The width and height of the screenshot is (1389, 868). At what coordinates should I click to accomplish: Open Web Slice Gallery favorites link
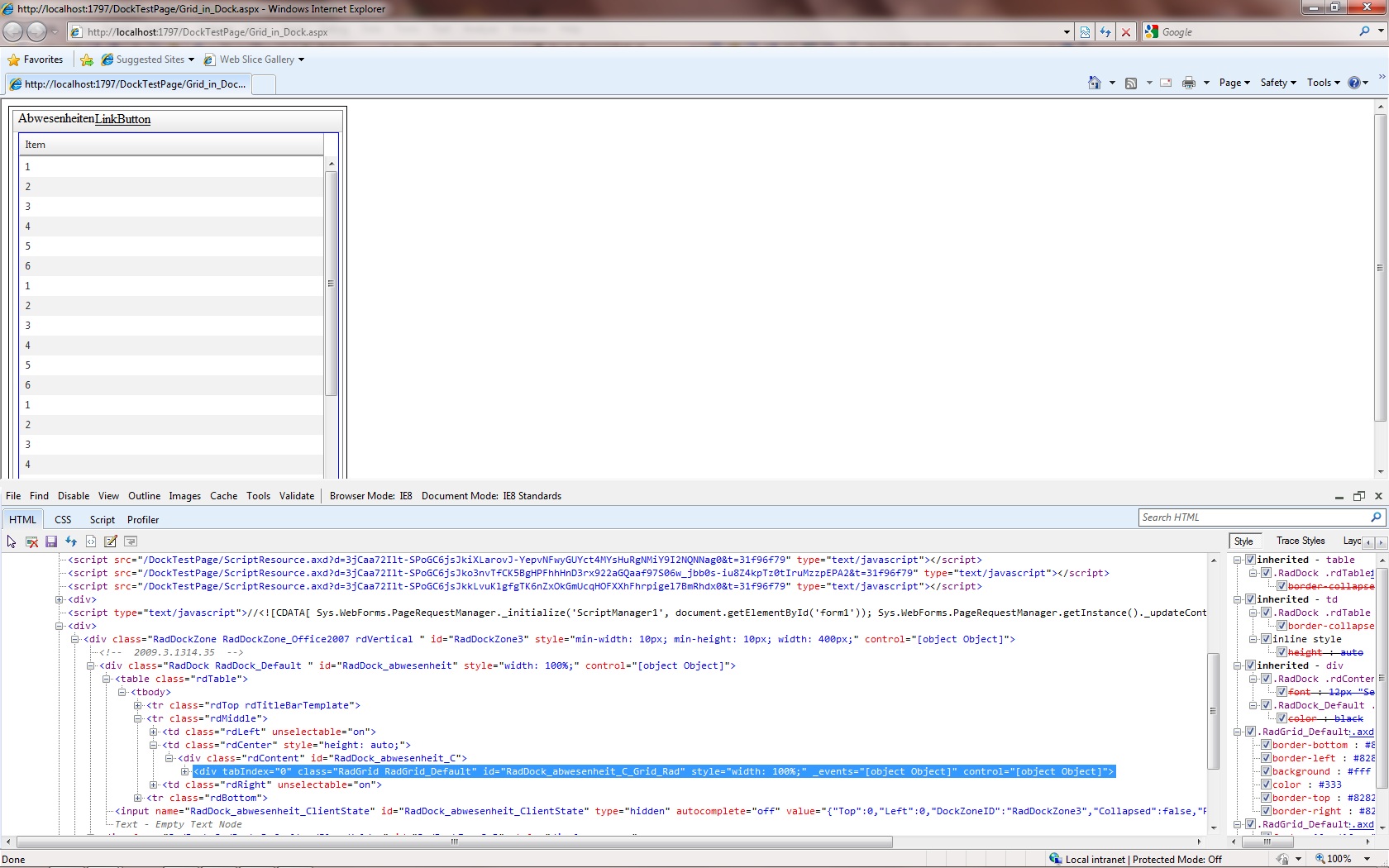coord(255,60)
